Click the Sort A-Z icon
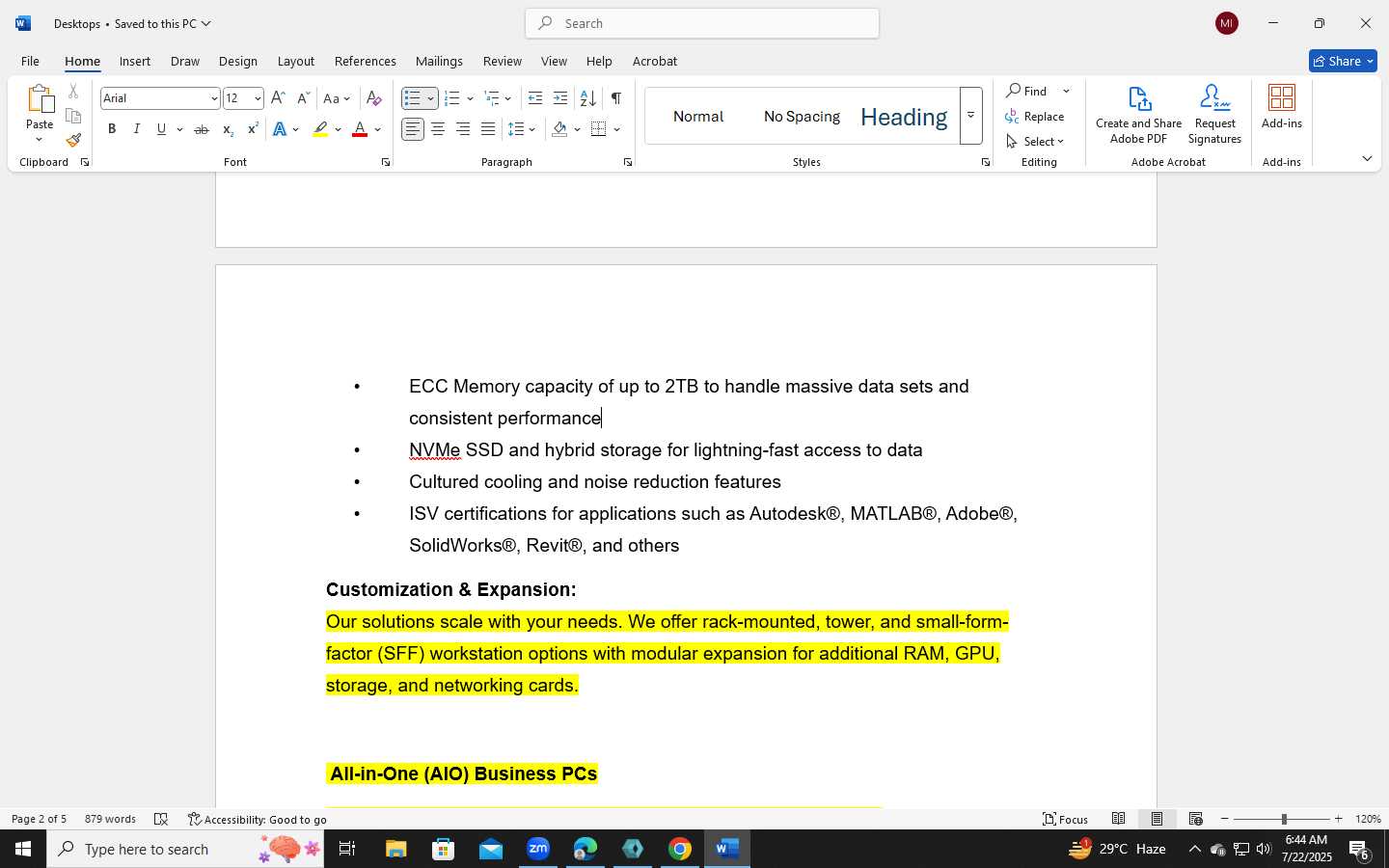This screenshot has height=868, width=1389. [587, 98]
